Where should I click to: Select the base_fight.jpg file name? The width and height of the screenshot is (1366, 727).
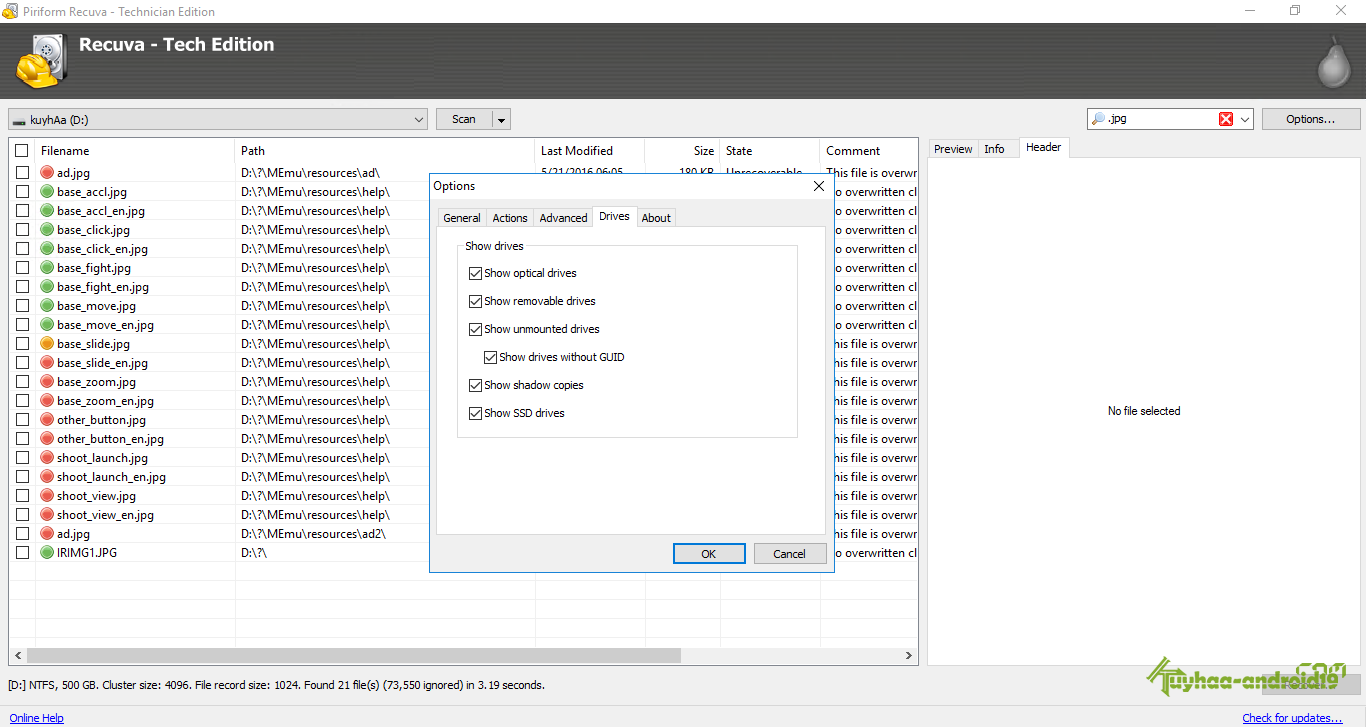point(94,268)
